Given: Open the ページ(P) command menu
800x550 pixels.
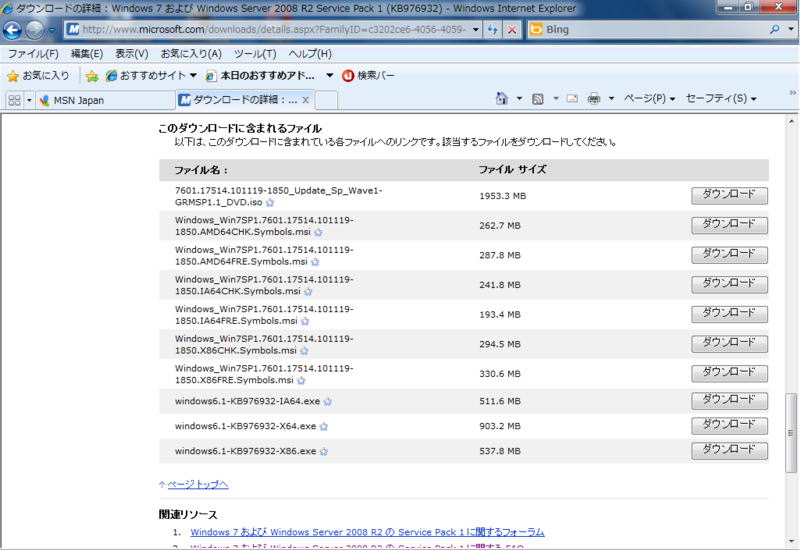Looking at the screenshot, I should tap(649, 98).
